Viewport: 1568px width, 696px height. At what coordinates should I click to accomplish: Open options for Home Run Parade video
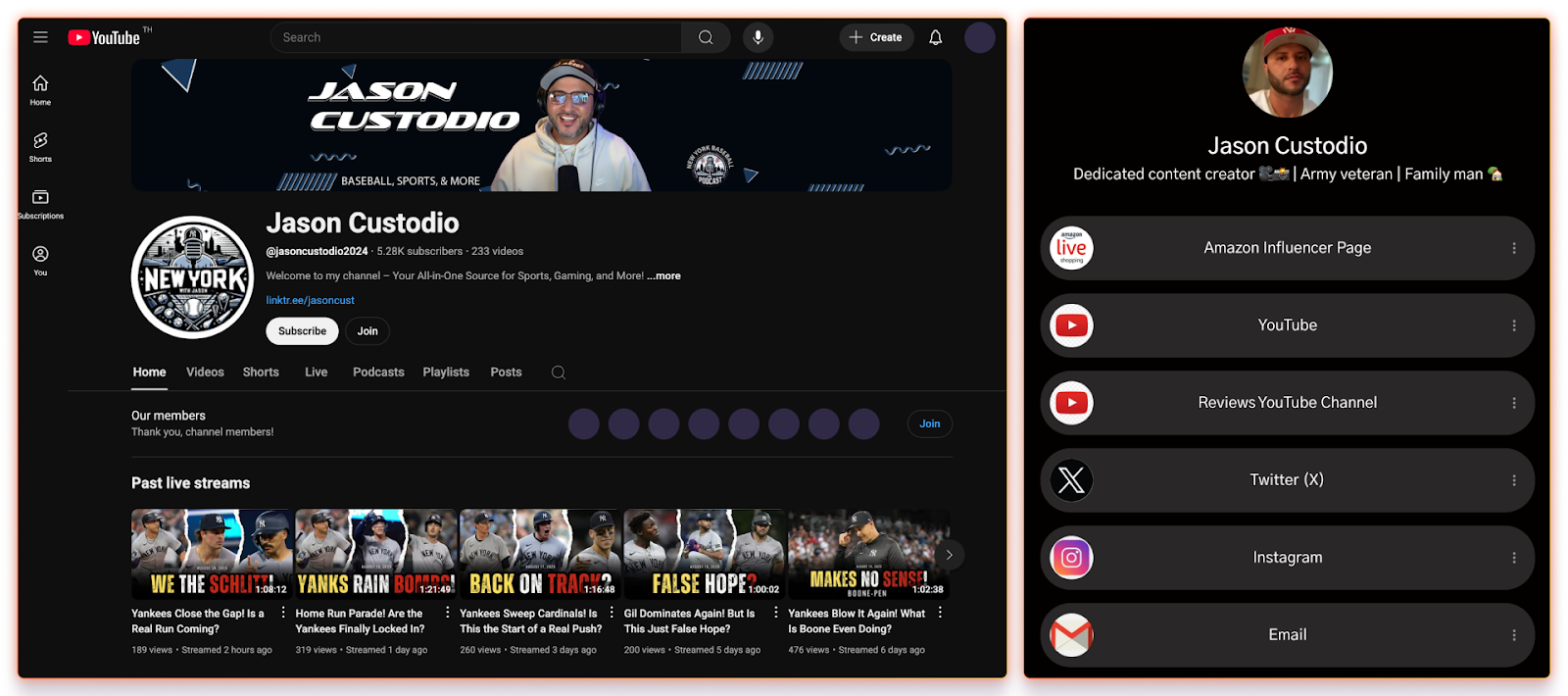[x=448, y=613]
